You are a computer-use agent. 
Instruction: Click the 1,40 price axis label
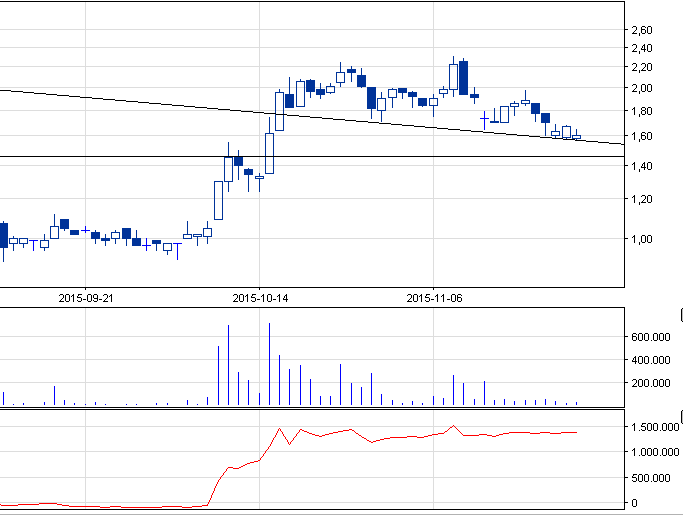pos(642,166)
